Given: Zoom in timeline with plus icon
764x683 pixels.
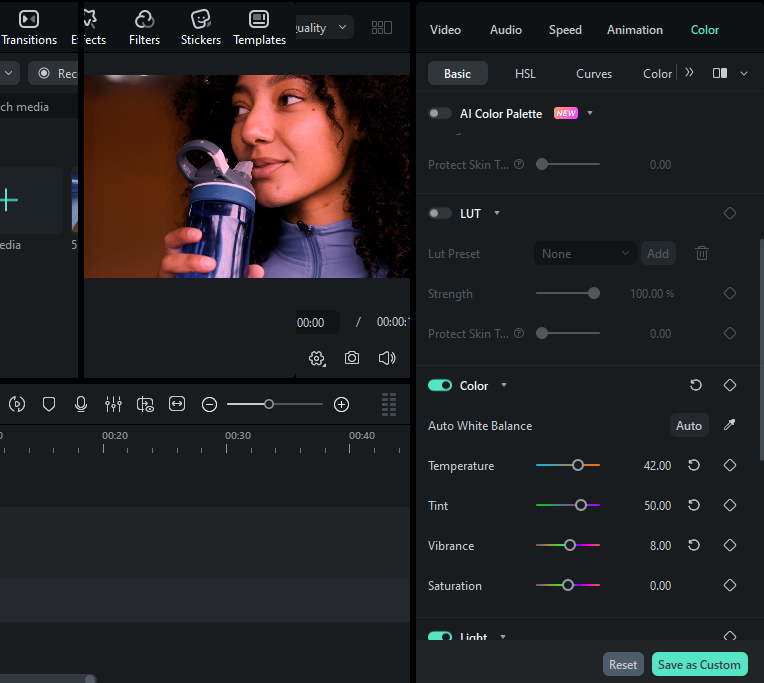Looking at the screenshot, I should (x=342, y=405).
